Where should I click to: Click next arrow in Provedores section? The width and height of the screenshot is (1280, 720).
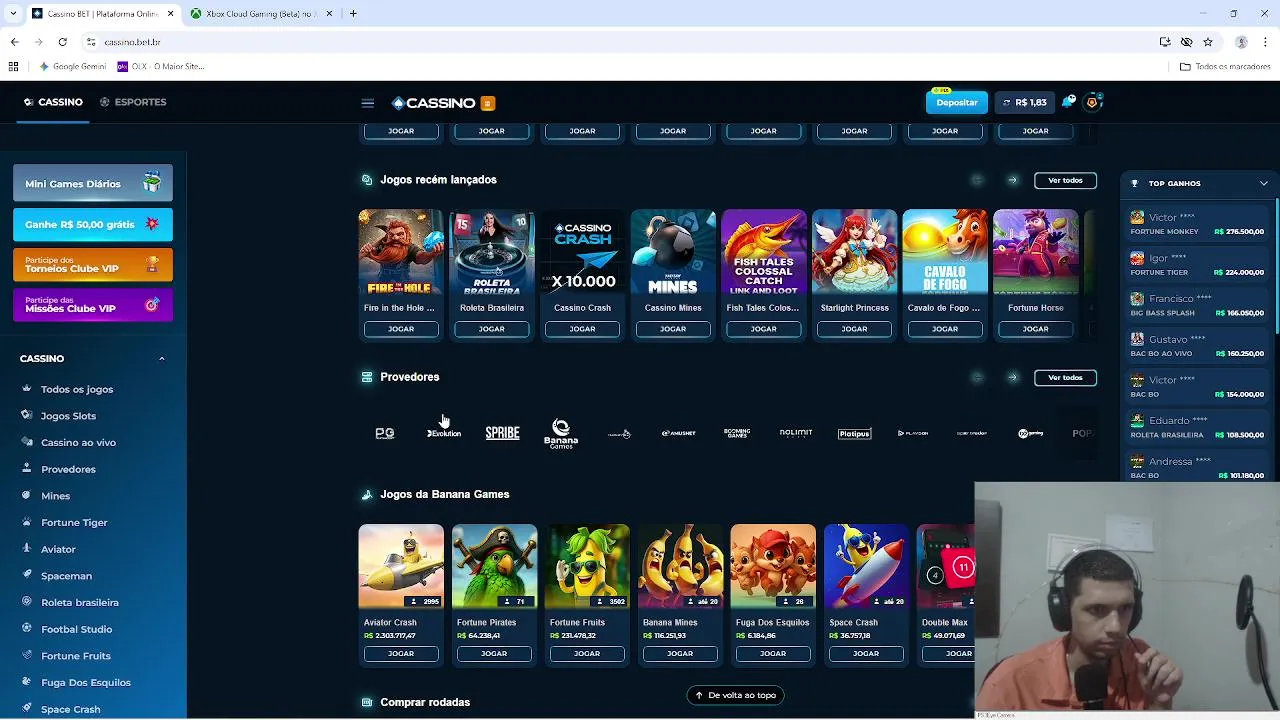1012,377
